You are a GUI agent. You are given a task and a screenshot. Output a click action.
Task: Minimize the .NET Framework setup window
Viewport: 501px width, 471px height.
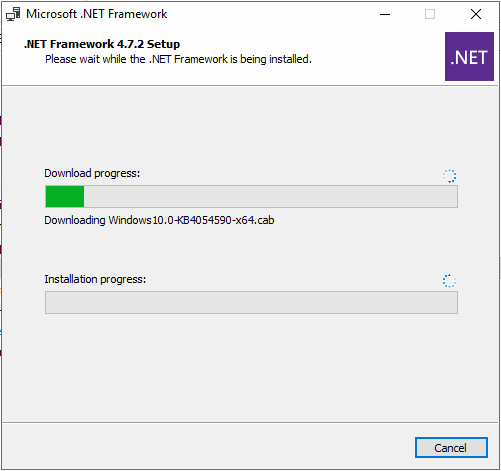point(385,14)
